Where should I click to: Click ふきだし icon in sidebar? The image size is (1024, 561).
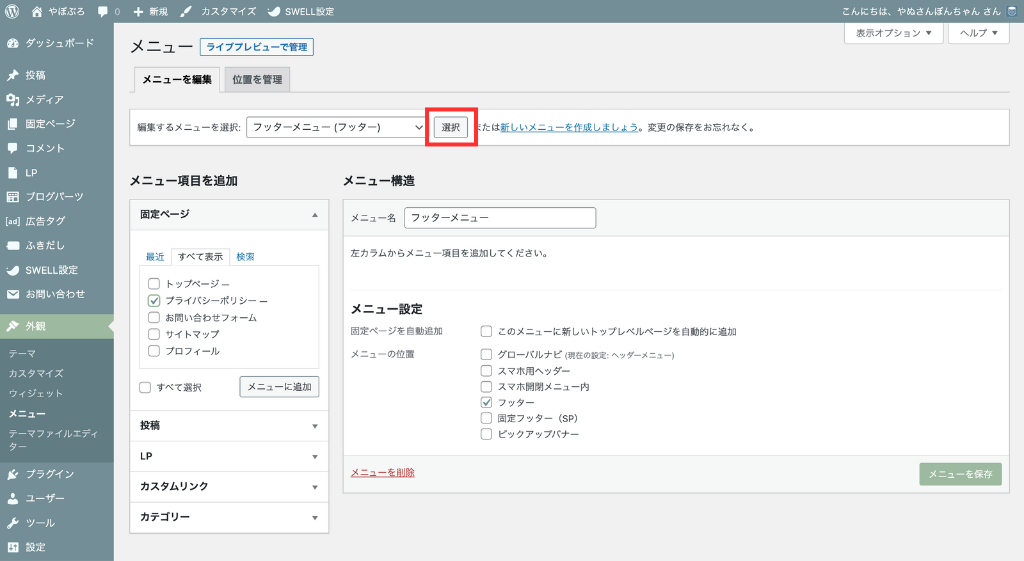tap(12, 246)
